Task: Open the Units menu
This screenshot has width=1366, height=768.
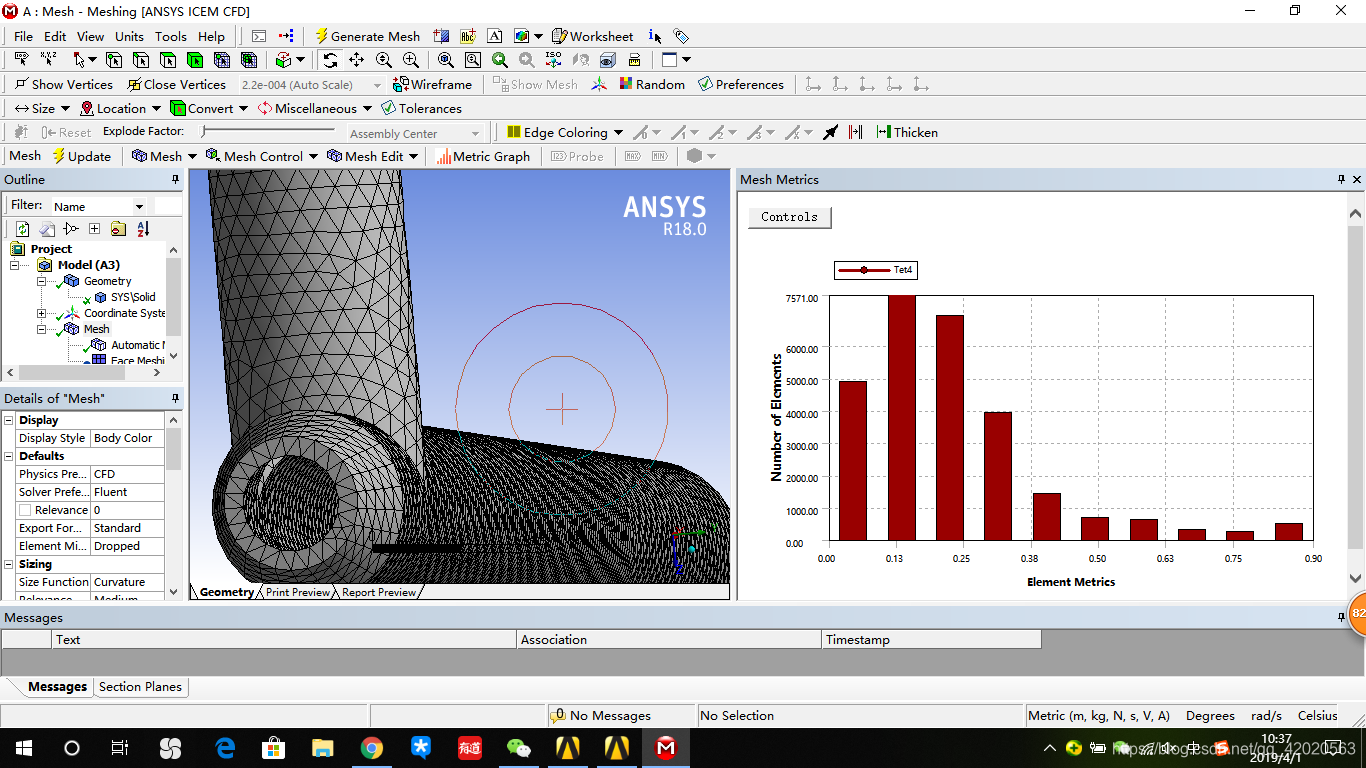Action: pyautogui.click(x=129, y=36)
